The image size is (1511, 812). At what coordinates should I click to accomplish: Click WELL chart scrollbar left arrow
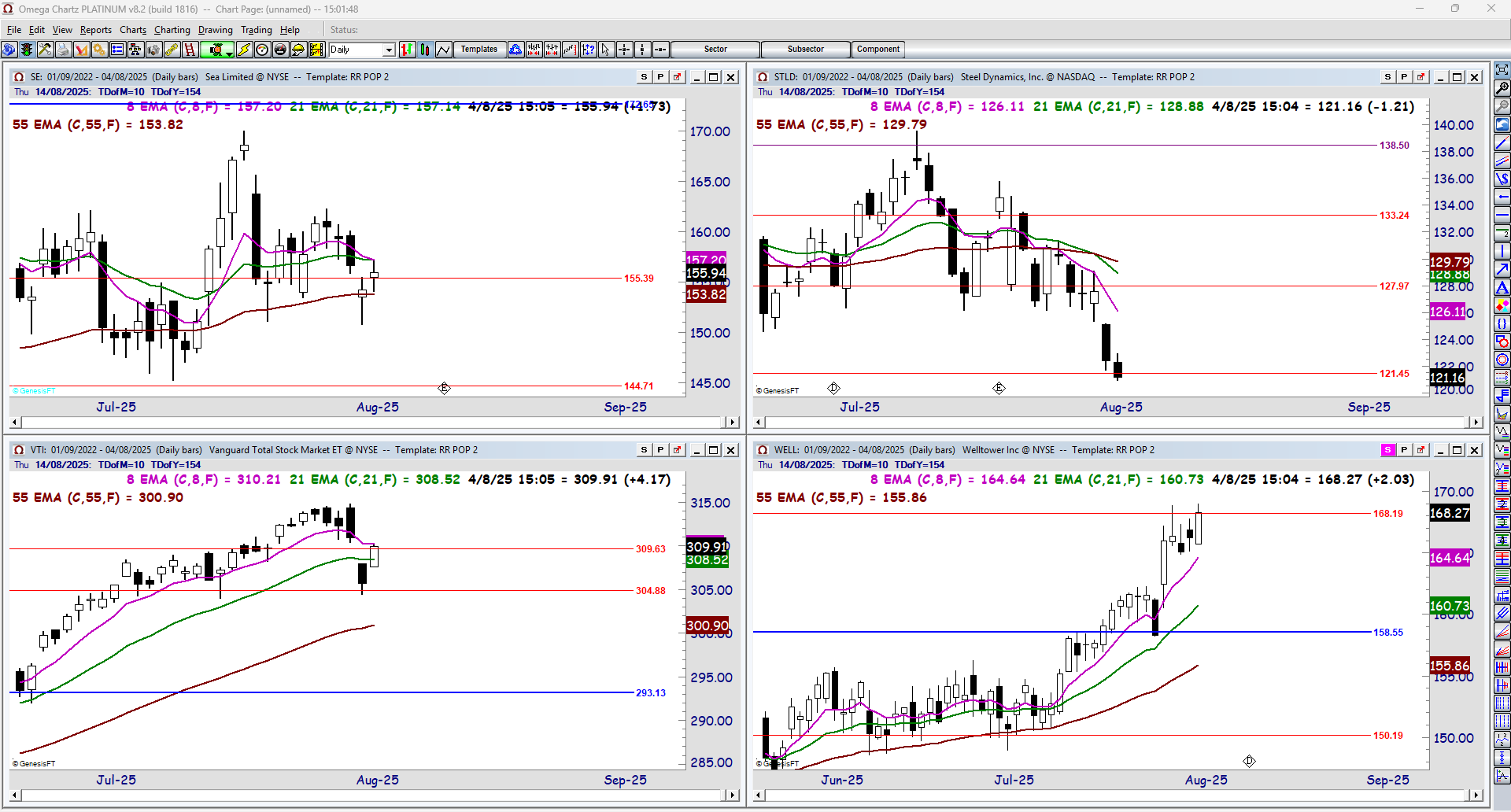tap(759, 795)
